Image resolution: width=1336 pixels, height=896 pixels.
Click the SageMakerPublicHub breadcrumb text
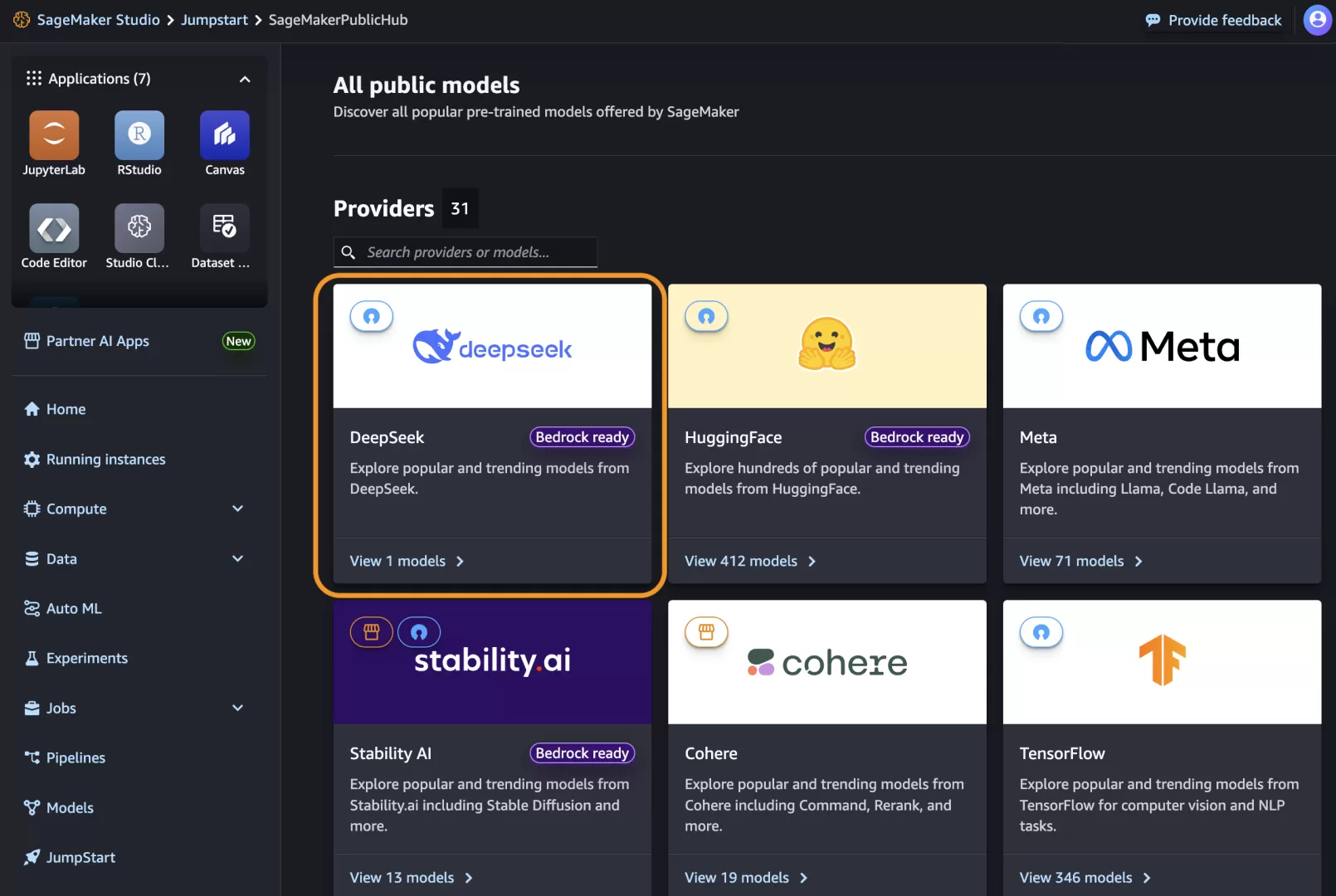tap(338, 20)
